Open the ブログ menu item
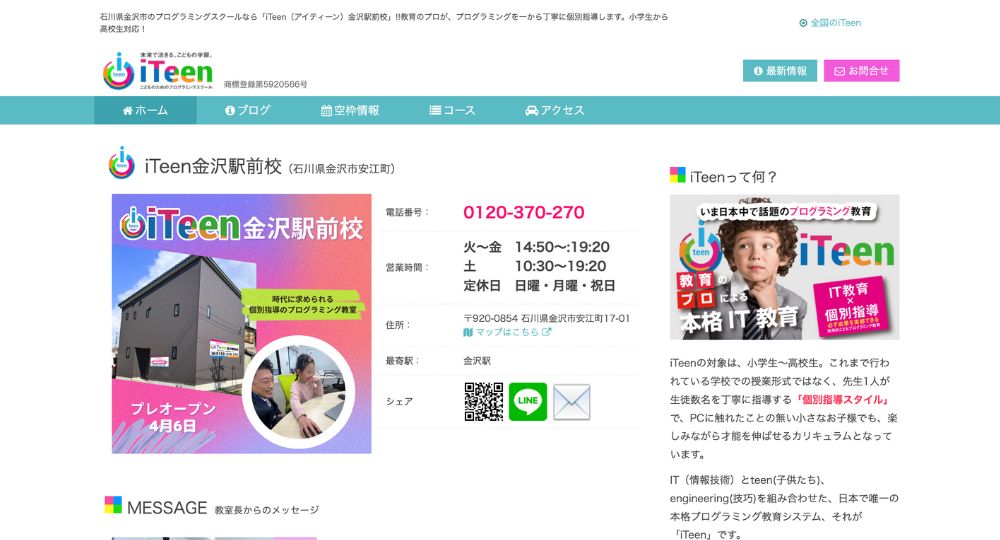Viewport: 1000px width, 540px height. [x=247, y=110]
